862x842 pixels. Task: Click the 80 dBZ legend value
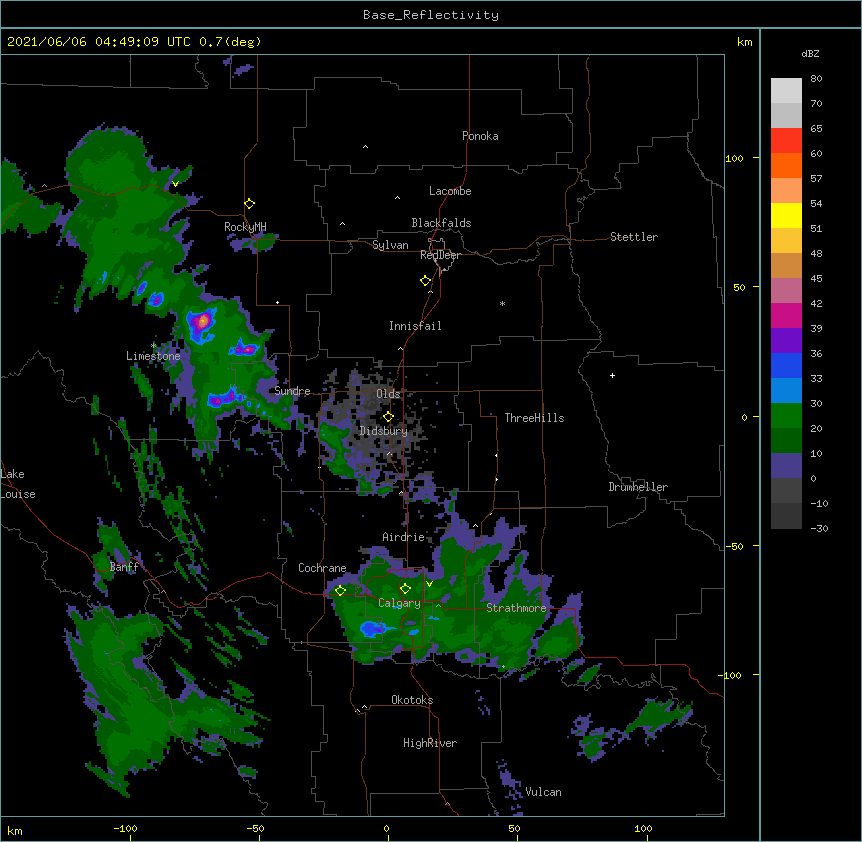click(x=816, y=79)
